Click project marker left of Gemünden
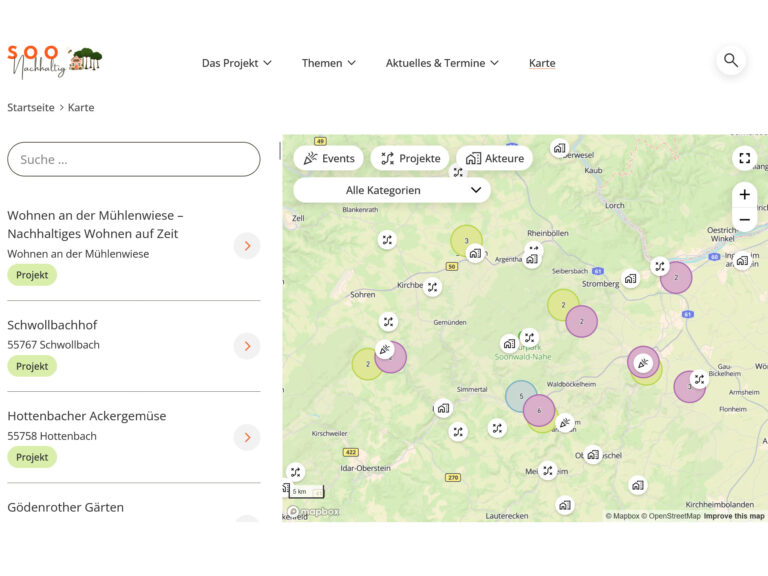The height and width of the screenshot is (576, 768). click(x=388, y=322)
